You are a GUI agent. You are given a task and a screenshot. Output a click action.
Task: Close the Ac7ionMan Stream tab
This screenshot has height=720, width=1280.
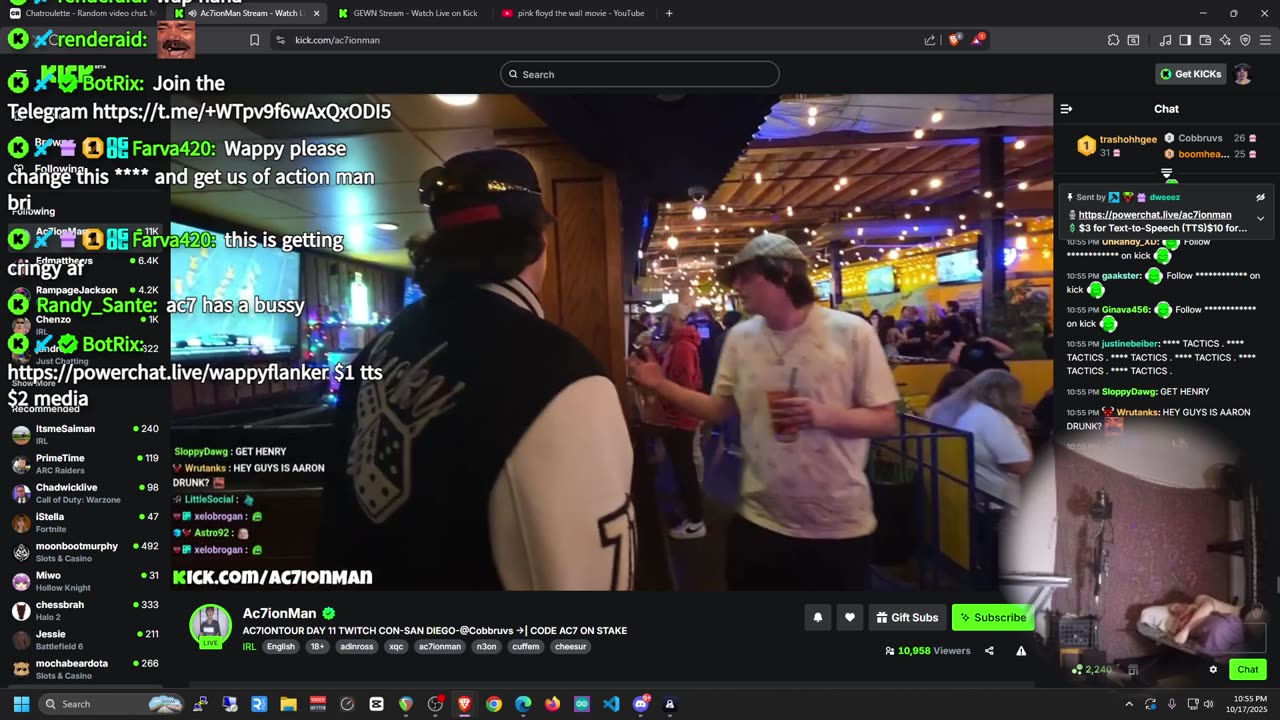click(x=316, y=13)
